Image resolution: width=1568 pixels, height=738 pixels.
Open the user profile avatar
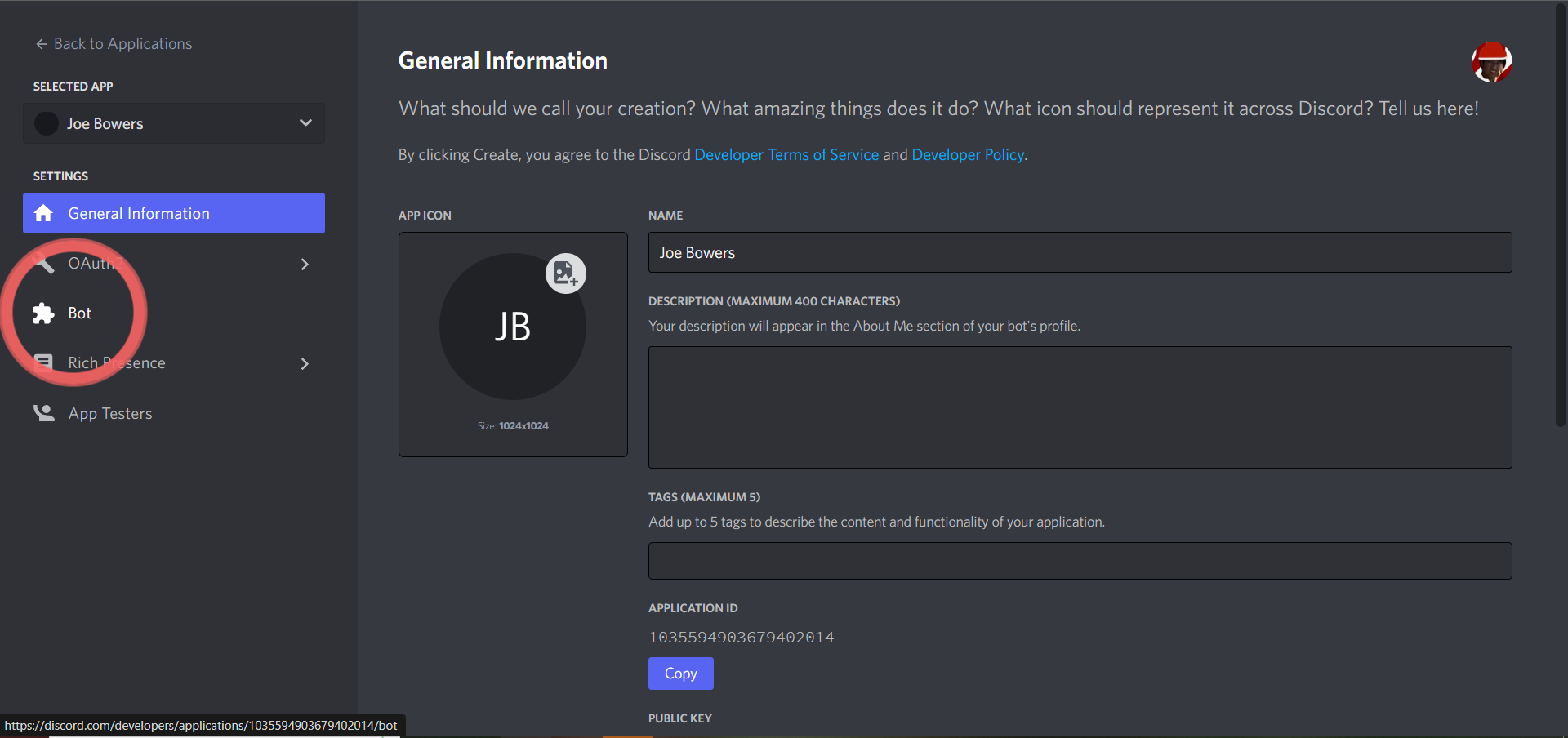tap(1491, 62)
